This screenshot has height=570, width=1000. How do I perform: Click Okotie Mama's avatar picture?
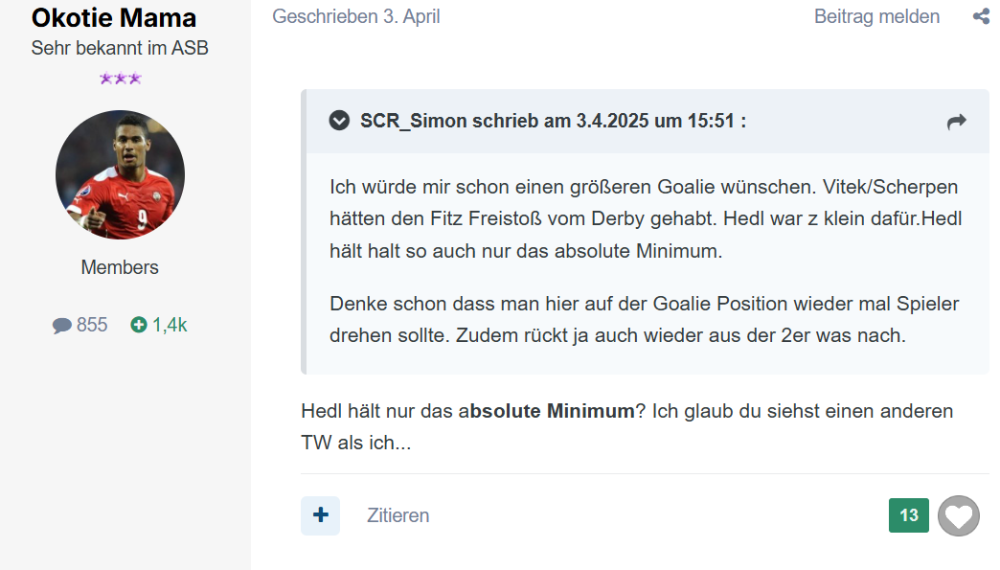(x=120, y=175)
